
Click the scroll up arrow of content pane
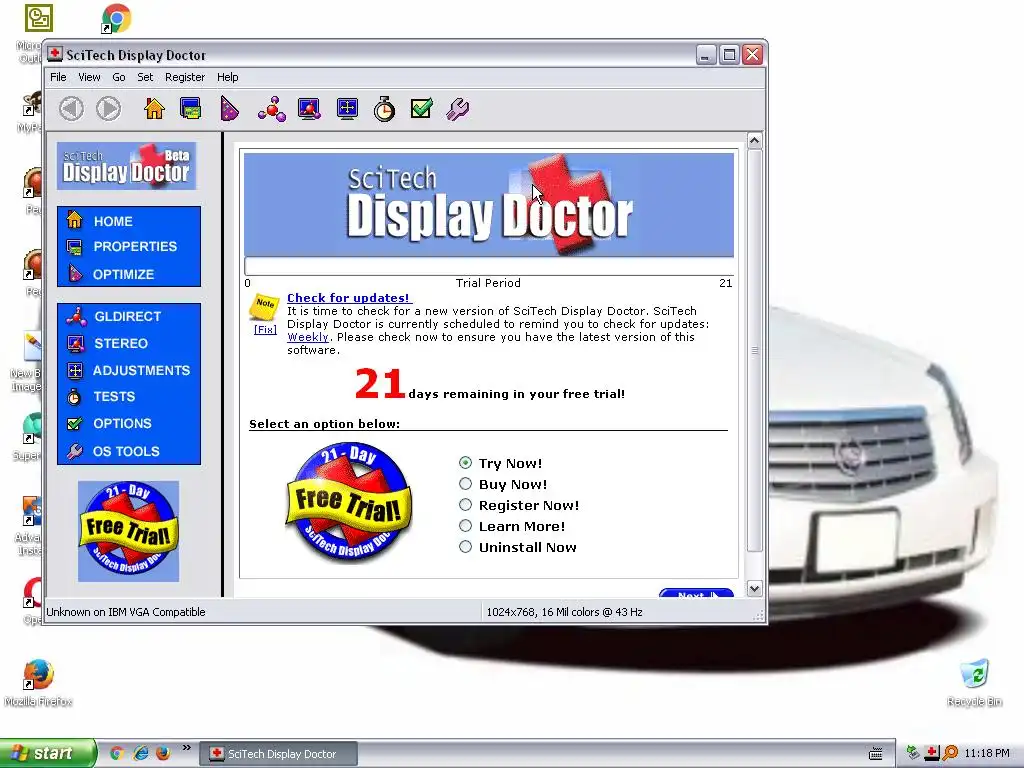pyautogui.click(x=754, y=140)
